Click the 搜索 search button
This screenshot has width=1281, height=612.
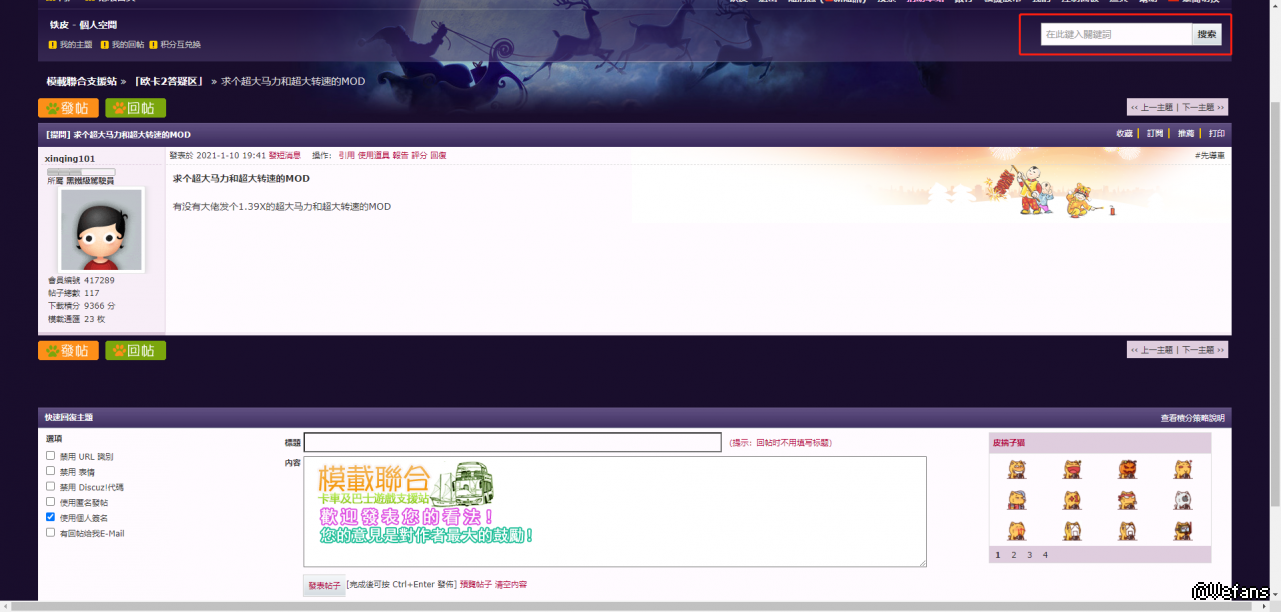(x=1207, y=34)
